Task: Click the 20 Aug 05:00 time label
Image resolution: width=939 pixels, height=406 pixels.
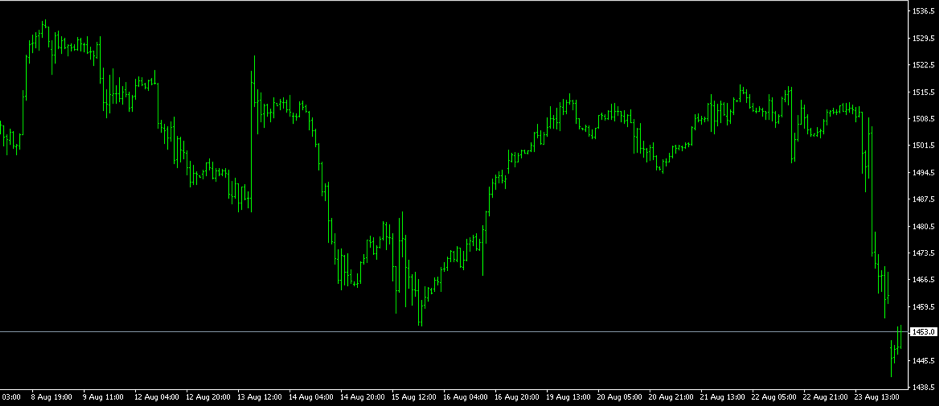Action: click(620, 398)
